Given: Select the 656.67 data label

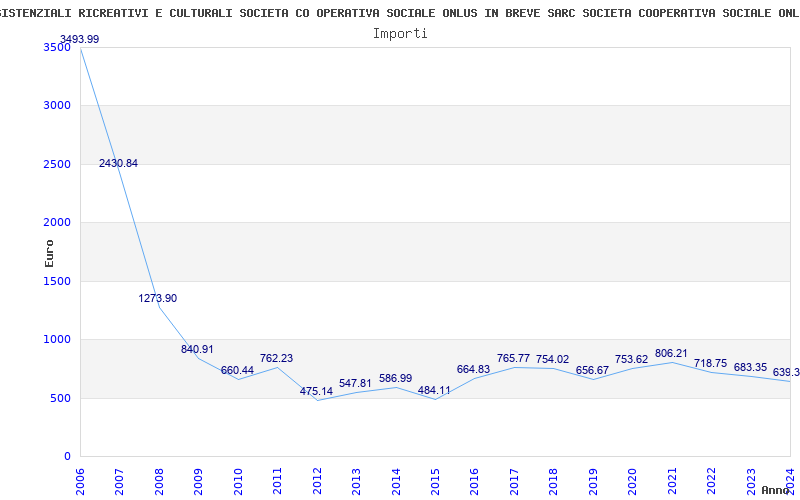Looking at the screenshot, I should point(592,370).
